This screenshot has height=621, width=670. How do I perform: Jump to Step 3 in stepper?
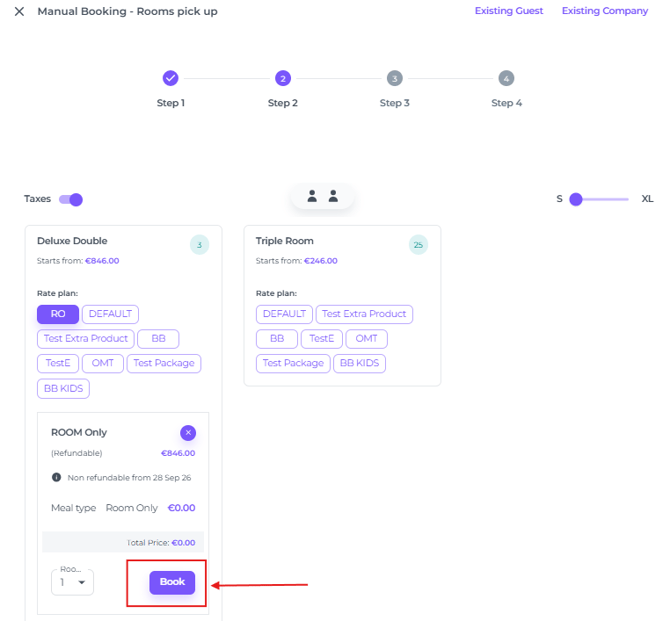(x=394, y=78)
